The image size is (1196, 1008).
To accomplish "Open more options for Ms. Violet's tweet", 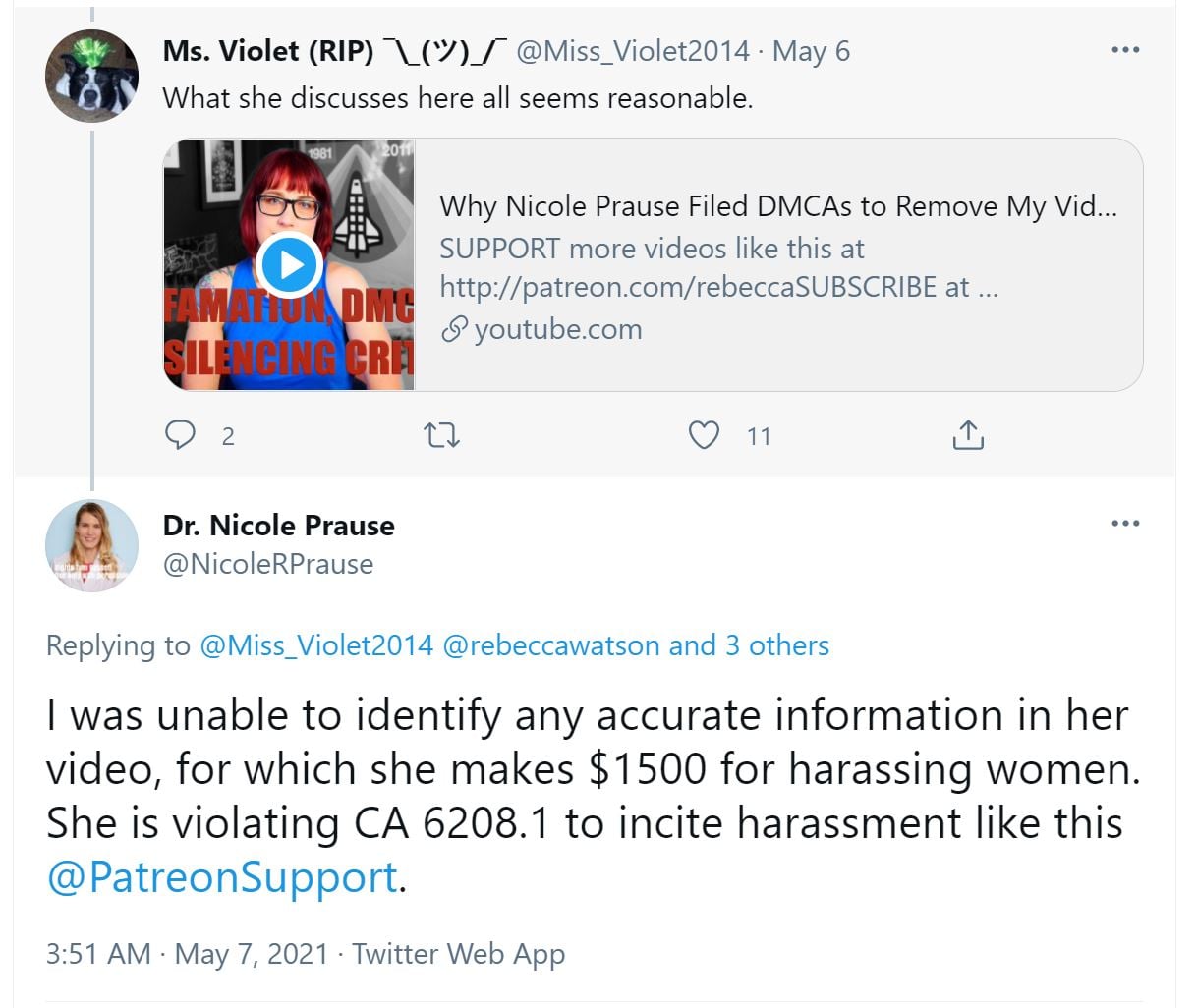I will click(x=1125, y=50).
